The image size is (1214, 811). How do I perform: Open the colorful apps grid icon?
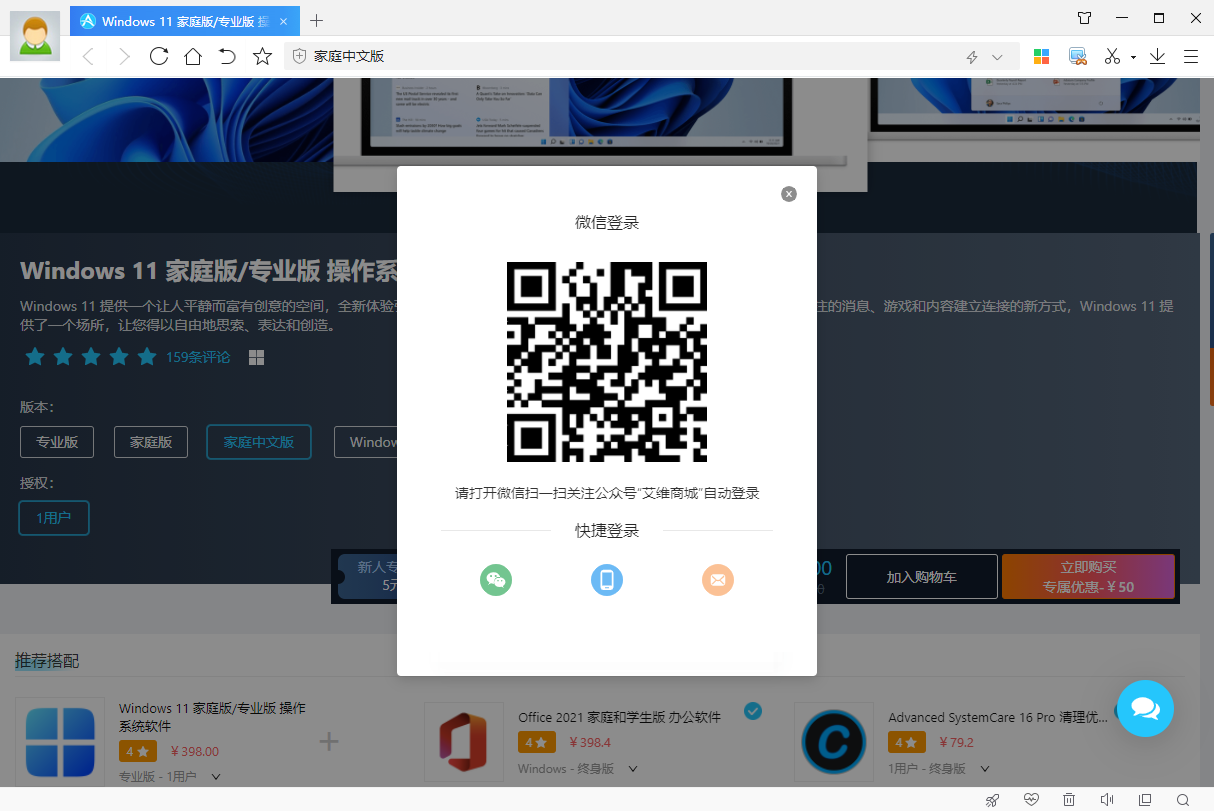click(1042, 57)
